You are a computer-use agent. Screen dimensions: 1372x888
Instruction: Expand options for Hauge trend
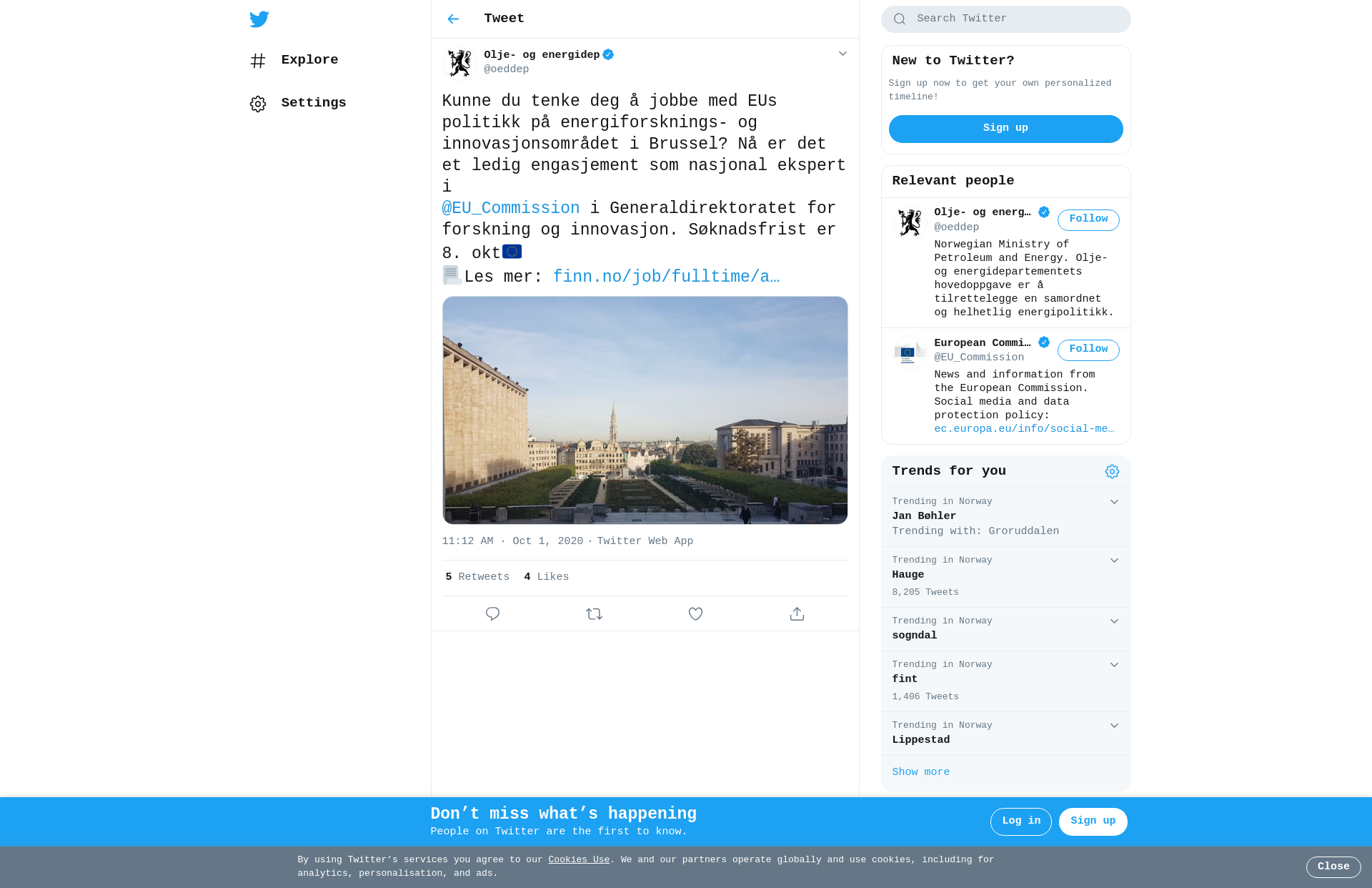pos(1114,561)
